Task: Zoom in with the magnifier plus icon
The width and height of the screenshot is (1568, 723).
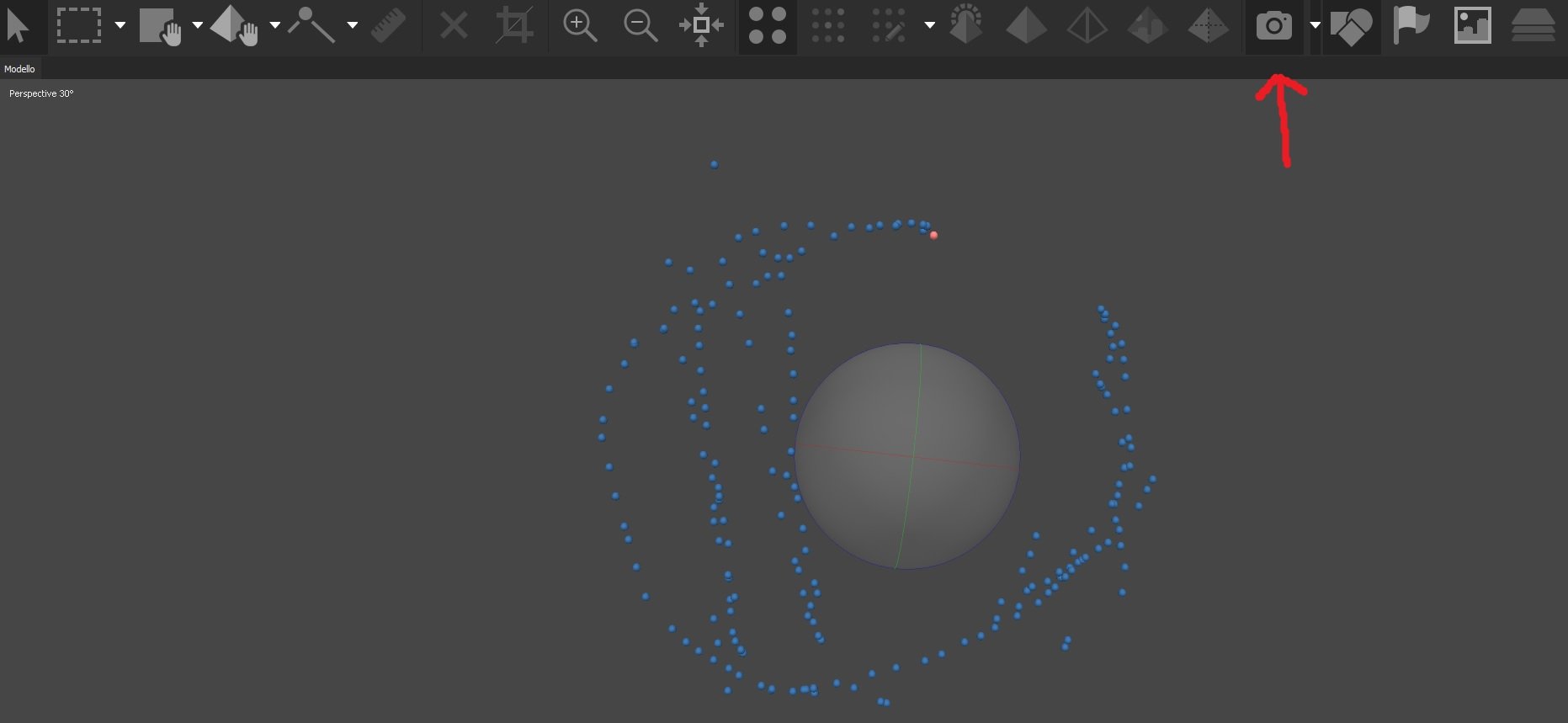Action: pyautogui.click(x=580, y=25)
